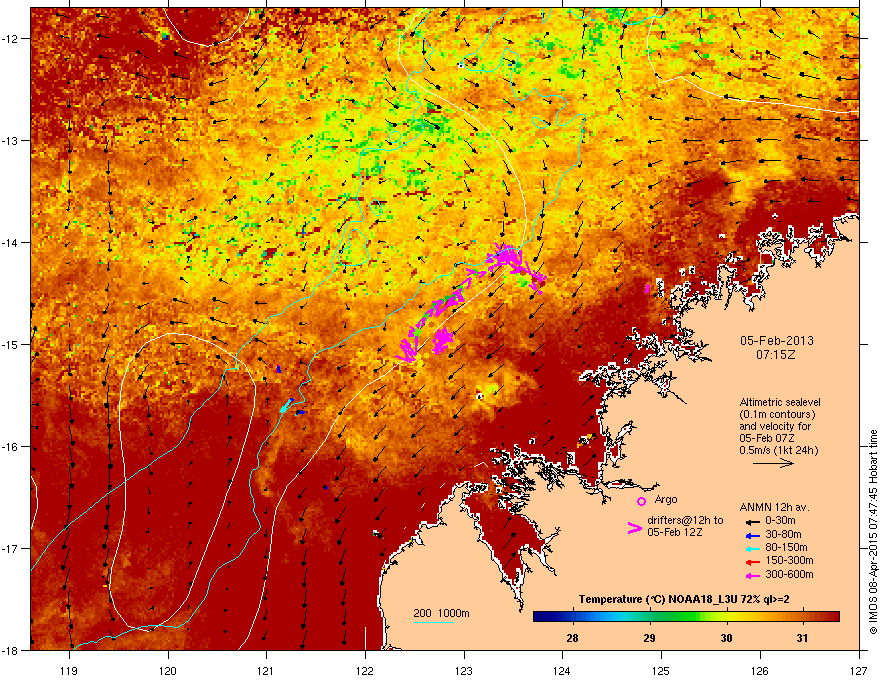Viewport: 880px width, 680px height.
Task: Click the colorbar tick label '29'
Action: pyautogui.click(x=649, y=638)
